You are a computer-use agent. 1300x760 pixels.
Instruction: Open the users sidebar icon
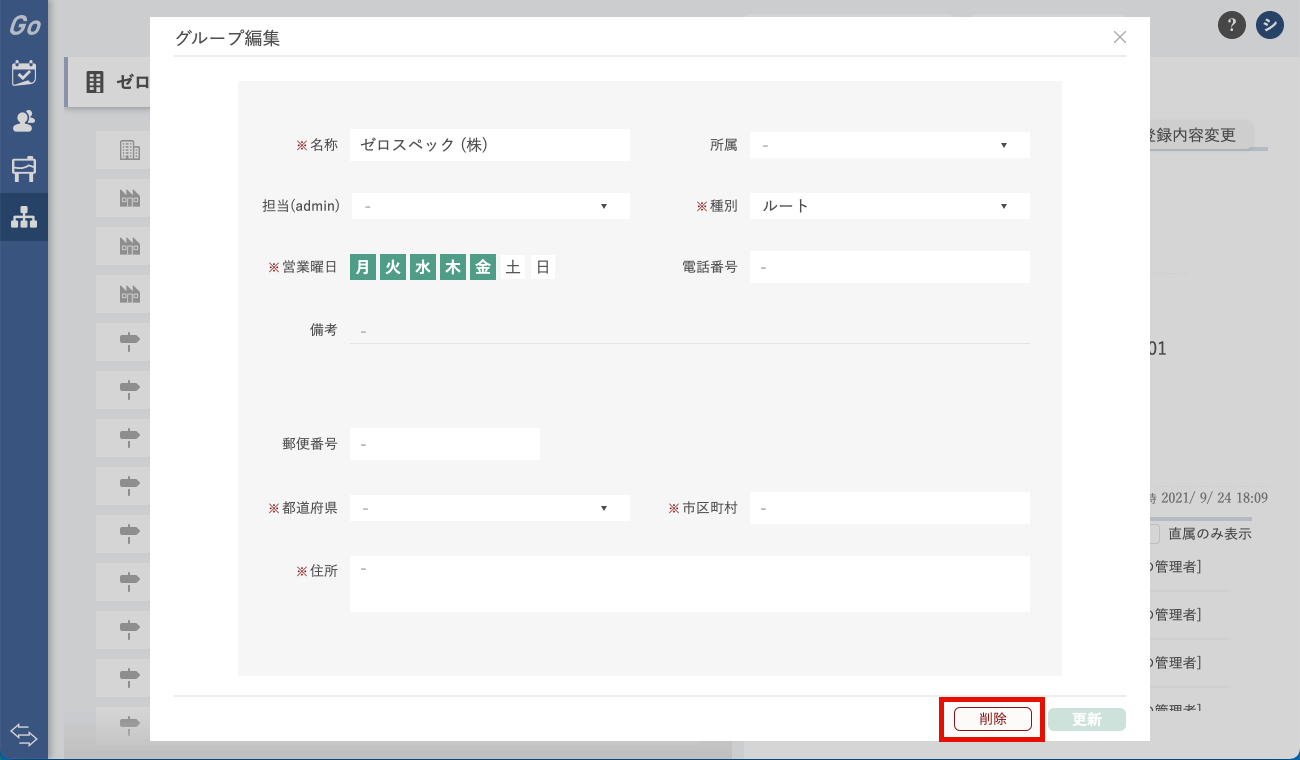(24, 121)
